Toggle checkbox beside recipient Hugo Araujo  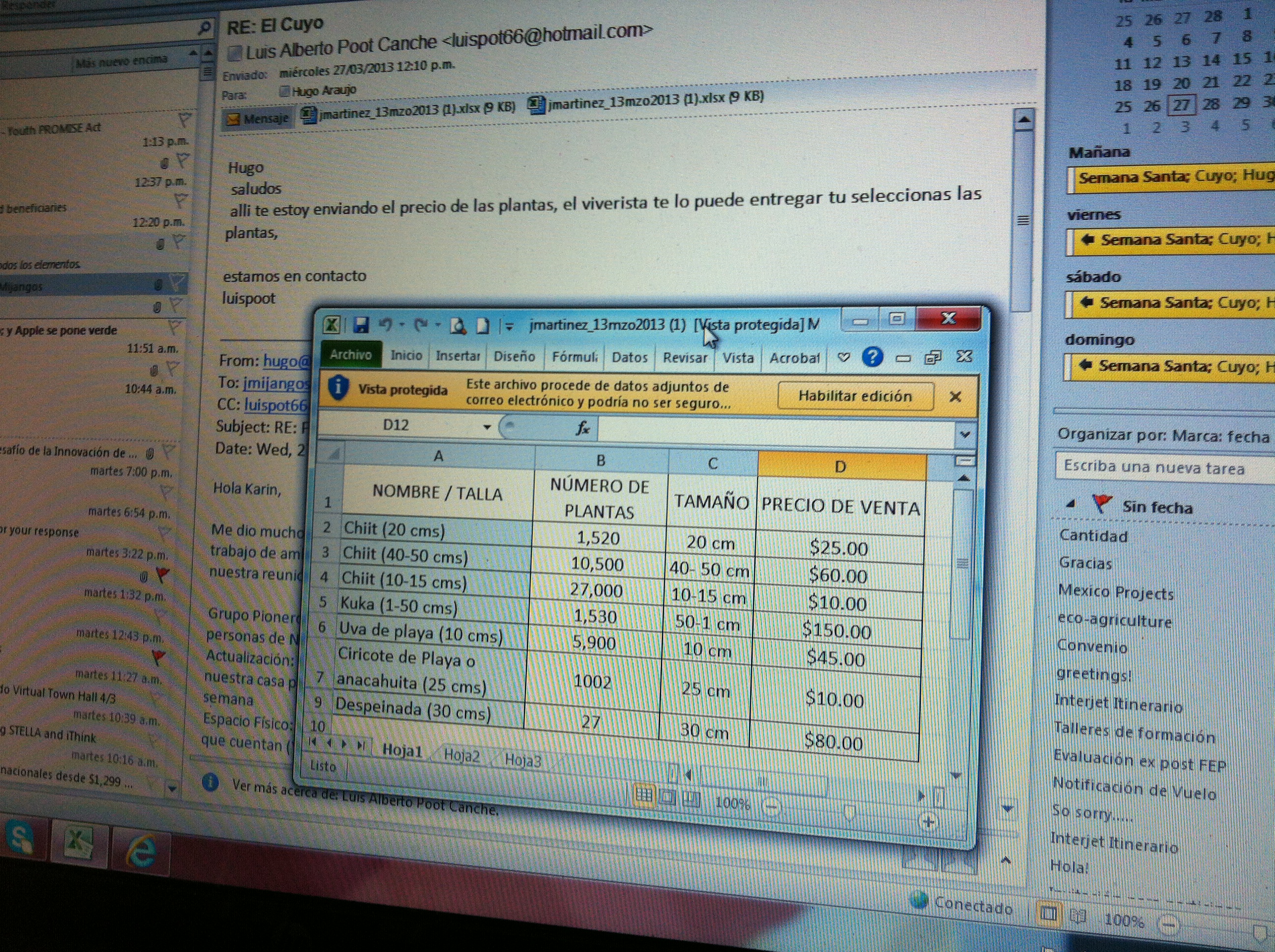[x=284, y=91]
